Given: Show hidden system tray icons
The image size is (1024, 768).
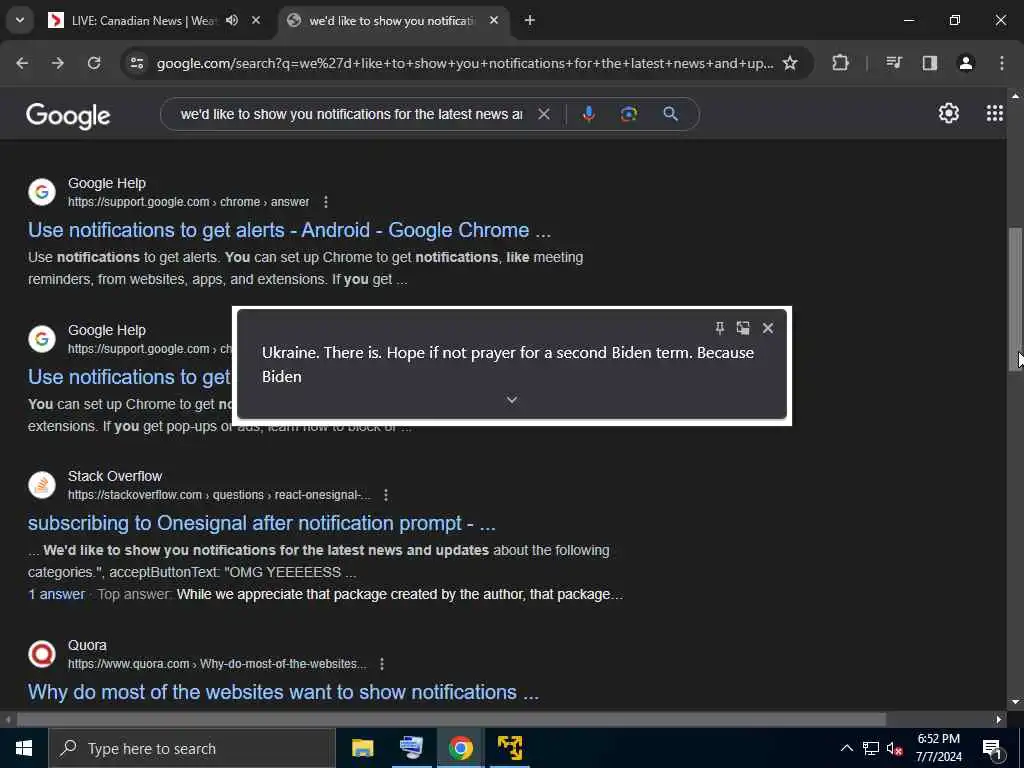Looking at the screenshot, I should 846,748.
